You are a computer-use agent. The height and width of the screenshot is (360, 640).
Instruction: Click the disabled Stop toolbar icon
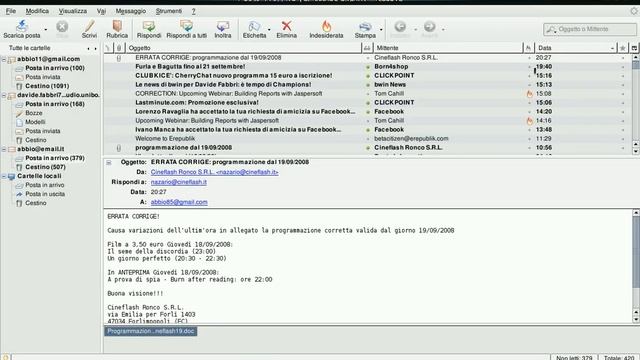(x=62, y=27)
